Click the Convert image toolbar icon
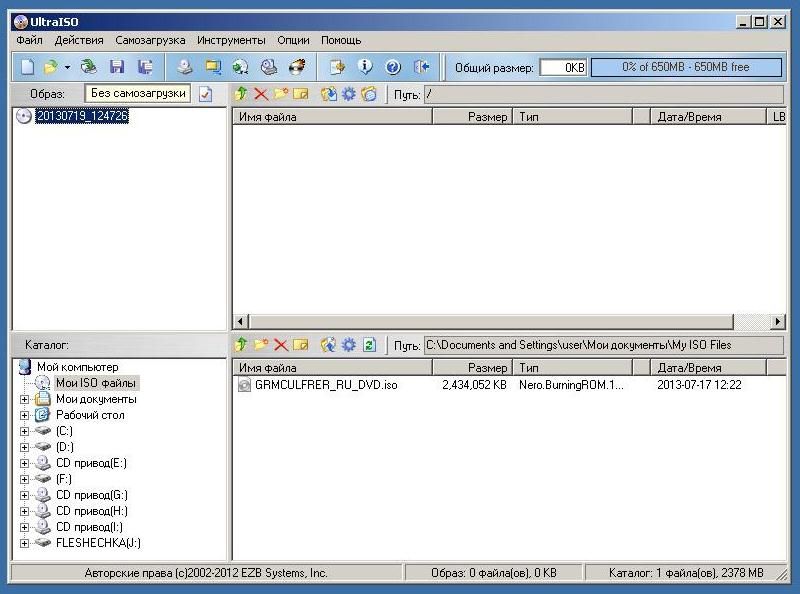This screenshot has width=800, height=594. (x=240, y=67)
